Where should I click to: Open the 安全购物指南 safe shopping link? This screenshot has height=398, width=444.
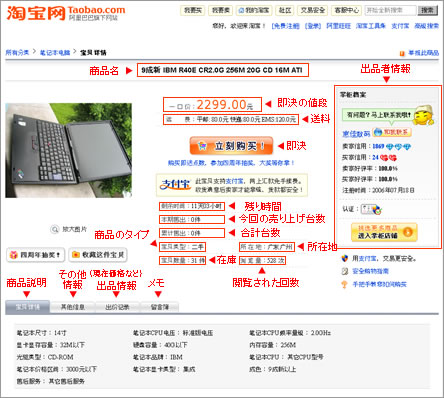[x=370, y=271]
